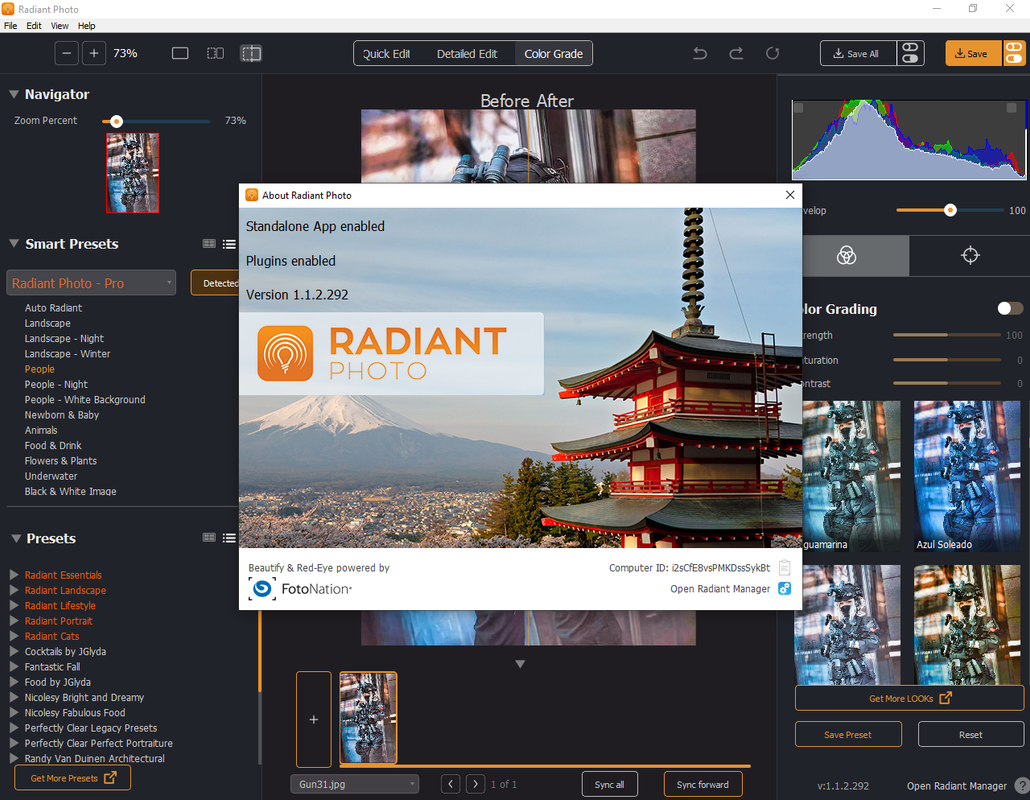Viewport: 1030px width, 800px height.
Task: Click Get More Presets button
Action: click(72, 778)
